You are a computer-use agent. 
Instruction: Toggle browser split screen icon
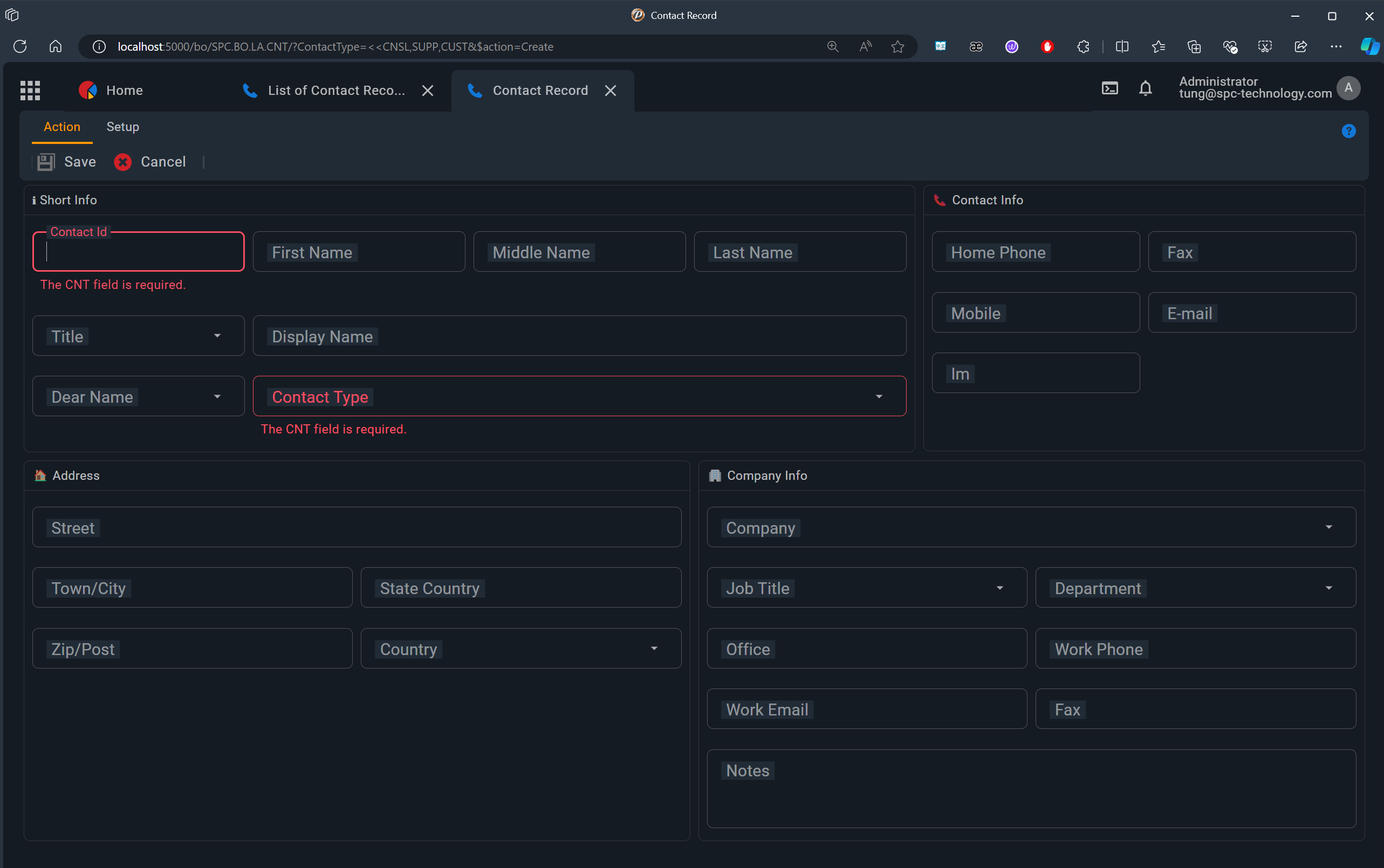tap(1121, 46)
